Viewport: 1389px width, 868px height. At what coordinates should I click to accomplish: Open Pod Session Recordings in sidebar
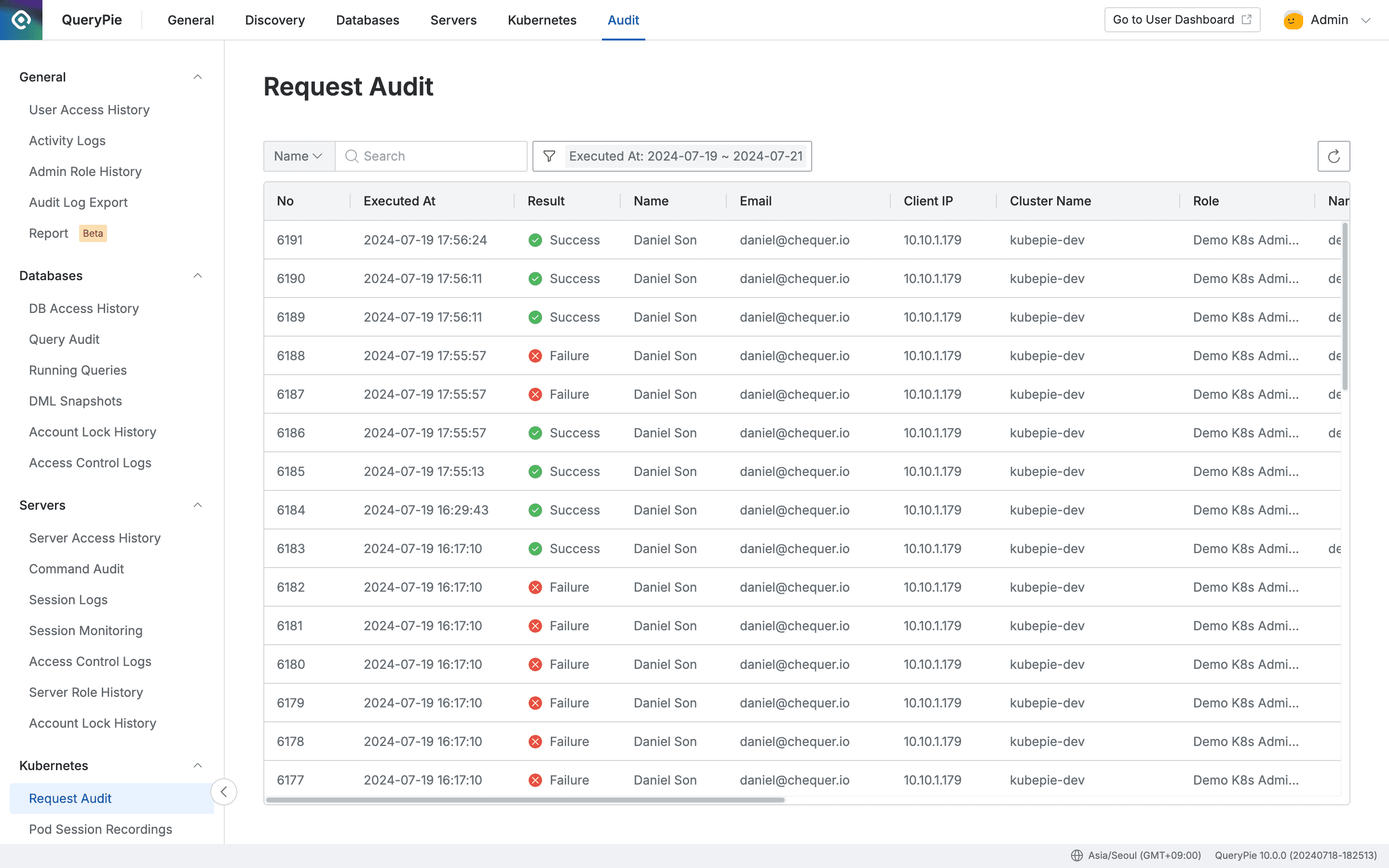(x=100, y=829)
